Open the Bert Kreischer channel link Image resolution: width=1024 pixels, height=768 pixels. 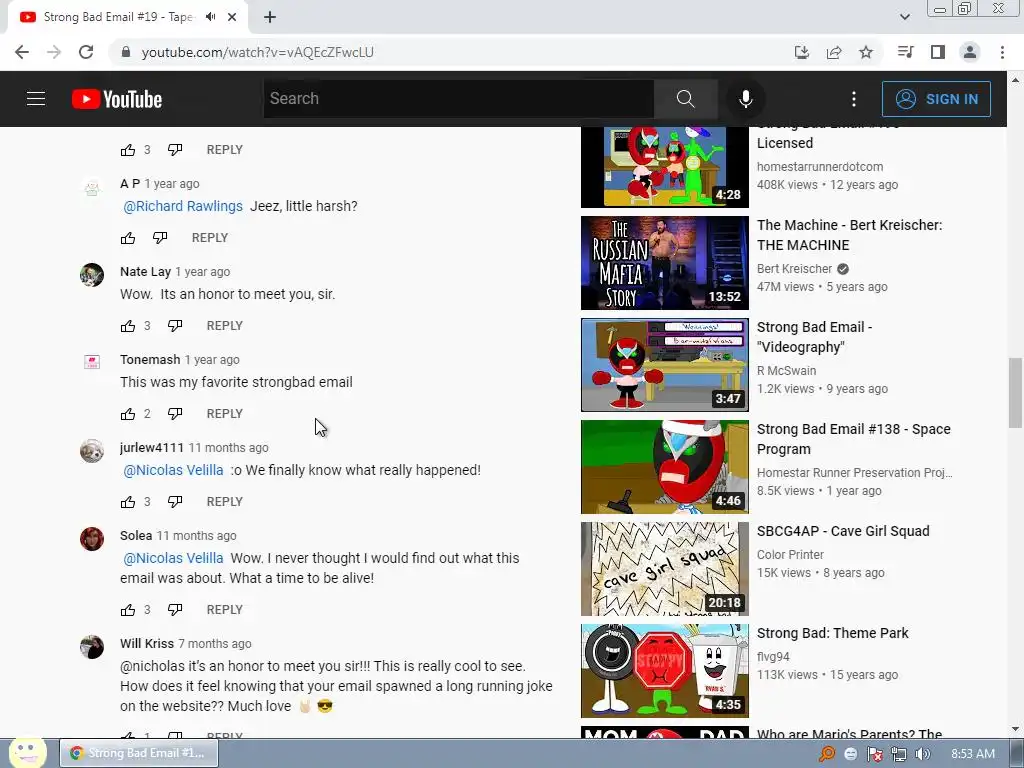pyautogui.click(x=794, y=269)
